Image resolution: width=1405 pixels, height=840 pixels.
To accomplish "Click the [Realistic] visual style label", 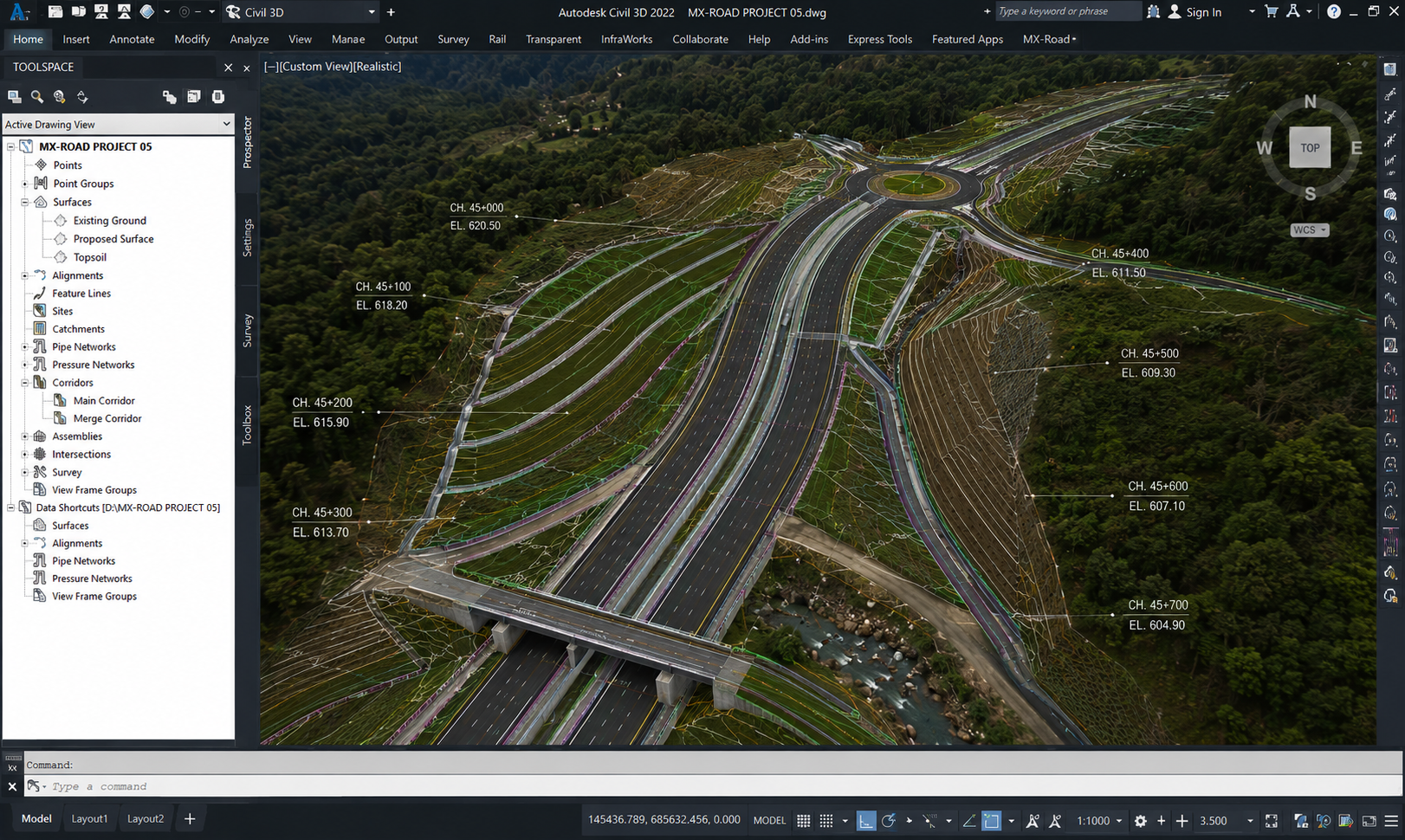I will (377, 67).
